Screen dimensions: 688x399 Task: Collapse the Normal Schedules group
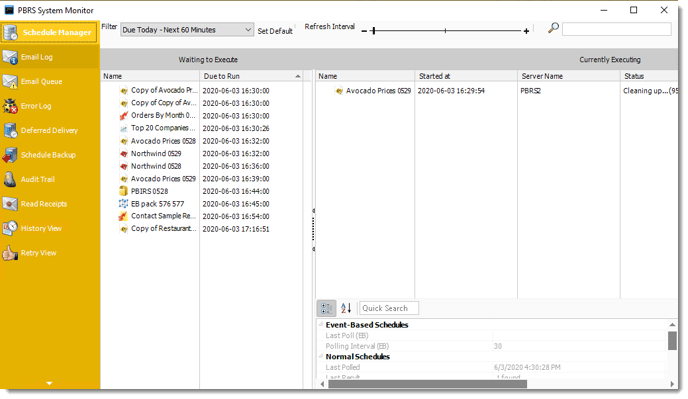click(x=321, y=356)
